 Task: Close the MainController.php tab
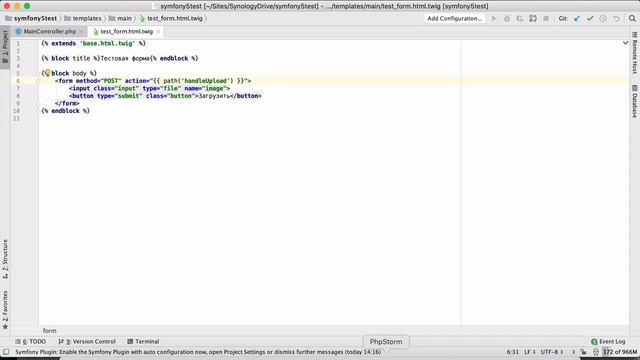click(x=81, y=31)
